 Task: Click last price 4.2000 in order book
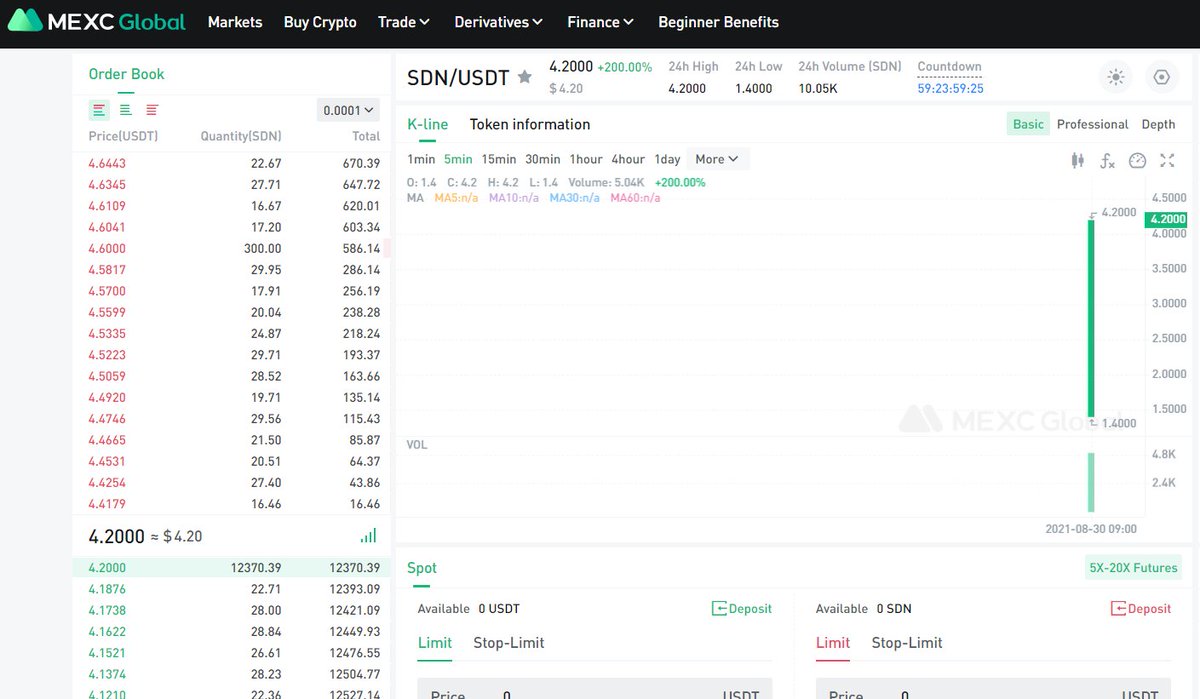[x=115, y=536]
